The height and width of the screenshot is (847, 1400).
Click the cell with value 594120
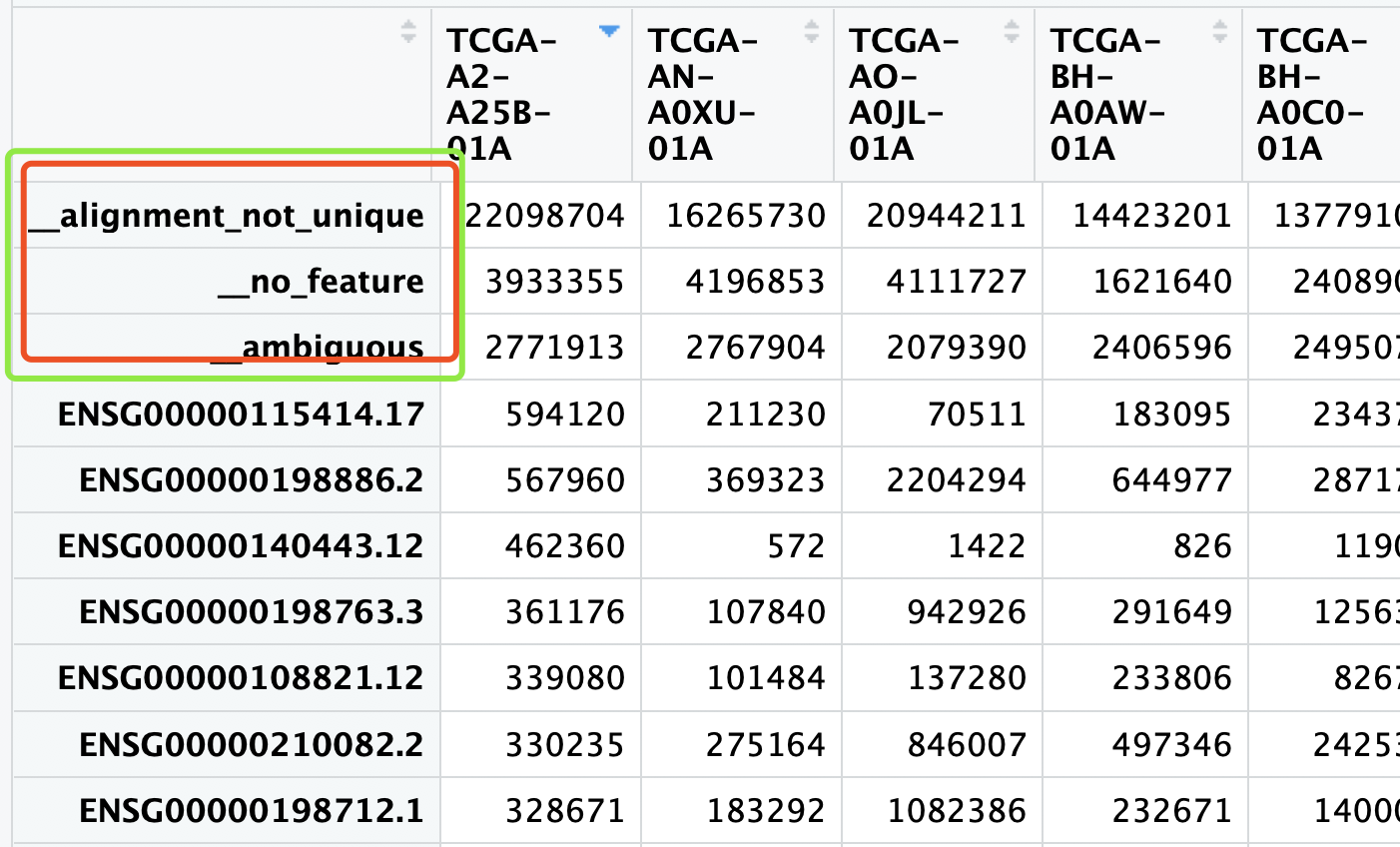tap(540, 414)
